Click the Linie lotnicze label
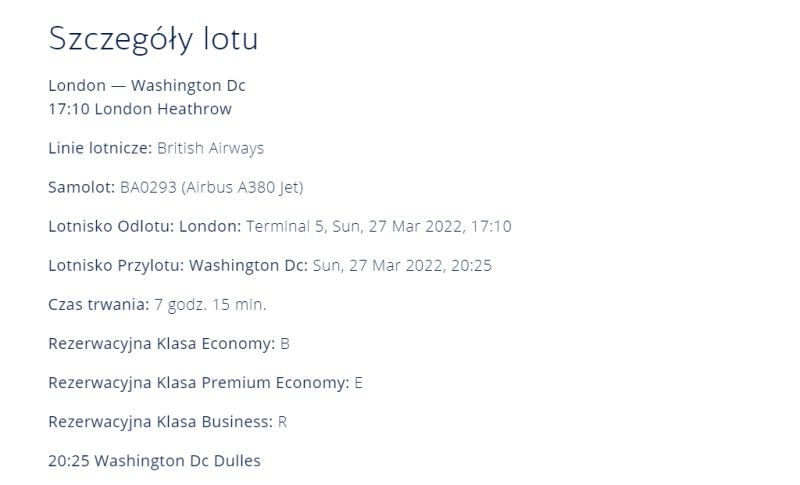The height and width of the screenshot is (485, 800). [x=100, y=148]
